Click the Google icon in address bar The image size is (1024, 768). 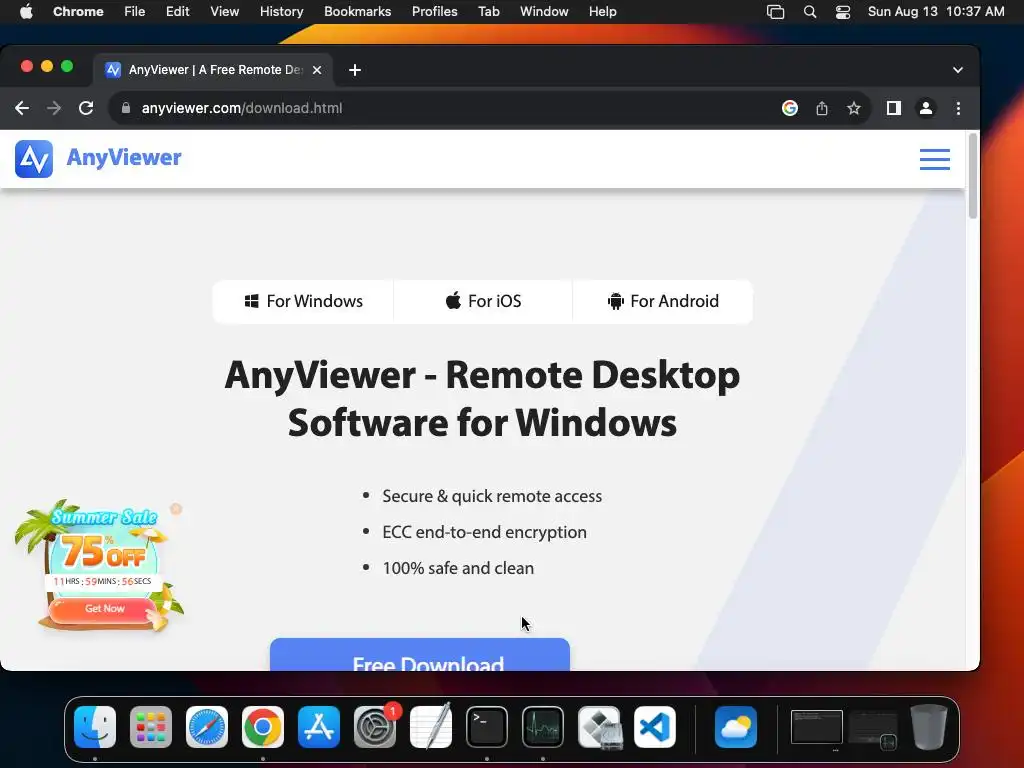pyautogui.click(x=790, y=108)
